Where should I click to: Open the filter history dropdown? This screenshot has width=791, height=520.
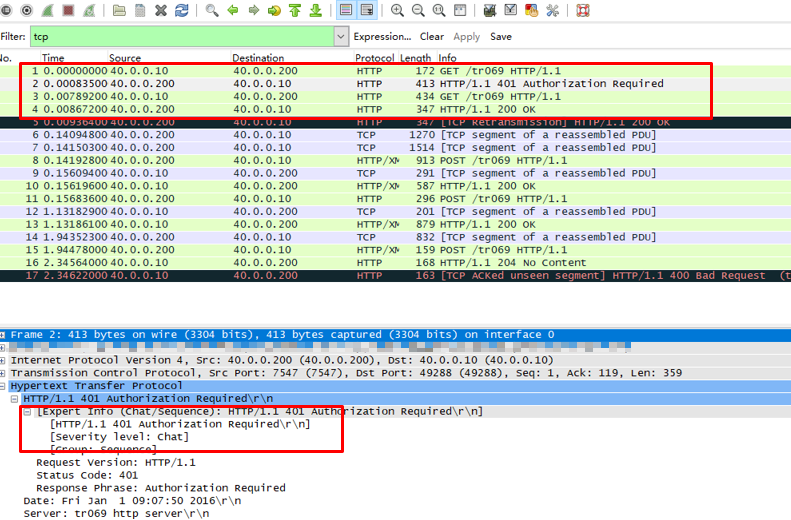339,36
